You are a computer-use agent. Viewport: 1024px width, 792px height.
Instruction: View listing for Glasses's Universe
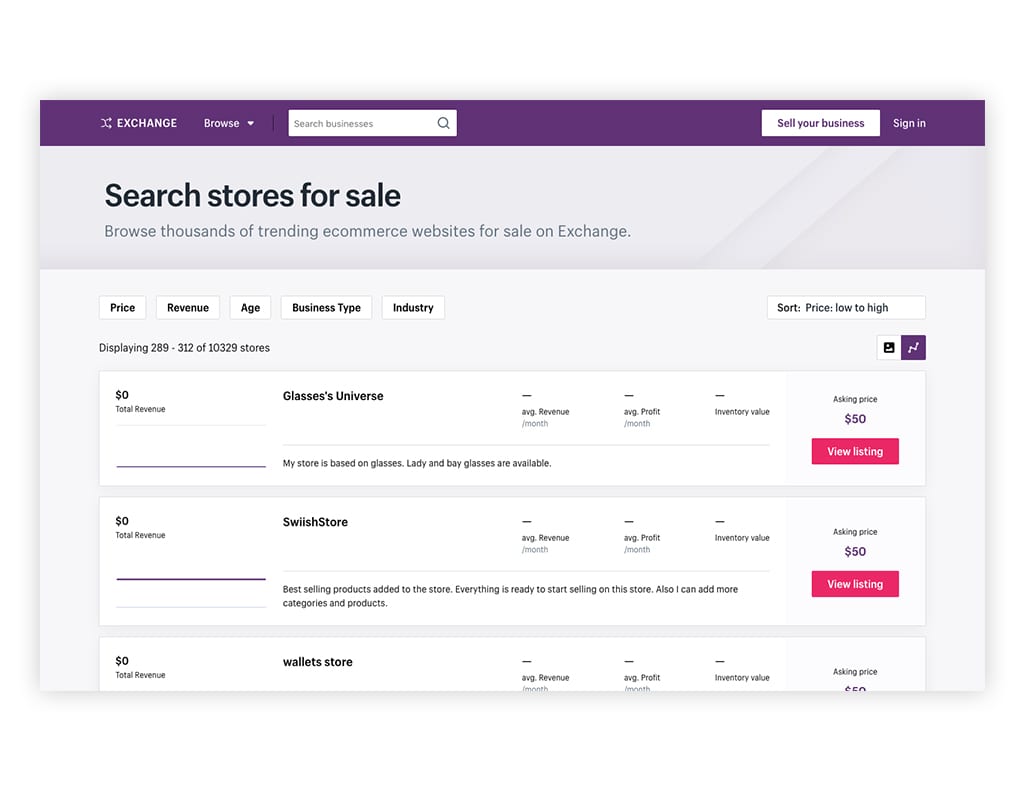click(x=854, y=451)
